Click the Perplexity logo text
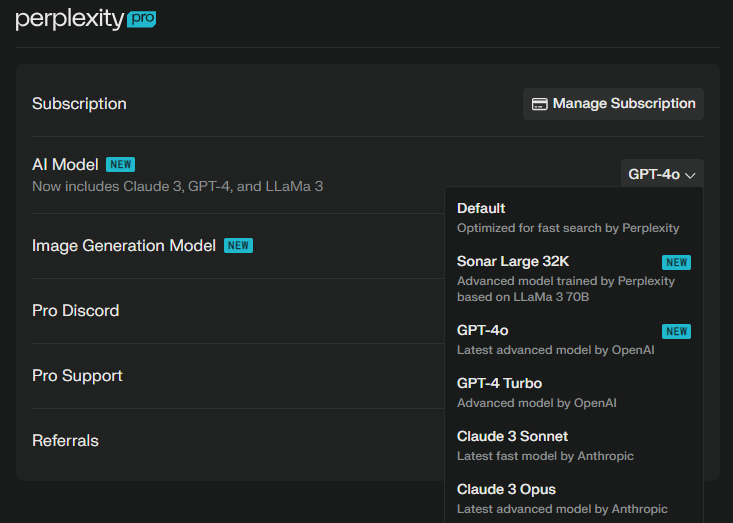 click(x=70, y=19)
